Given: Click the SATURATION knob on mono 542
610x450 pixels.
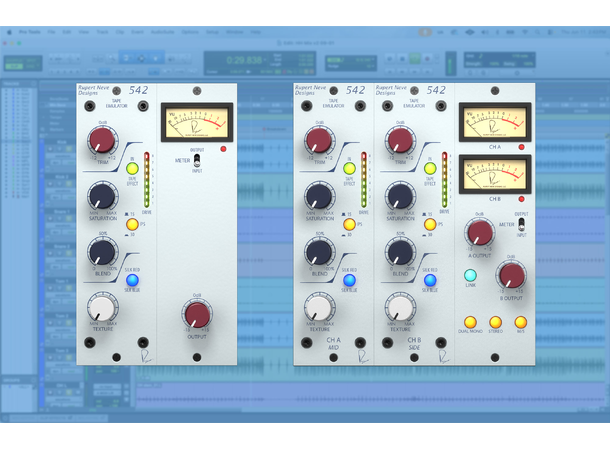Looking at the screenshot, I should pos(102,196).
